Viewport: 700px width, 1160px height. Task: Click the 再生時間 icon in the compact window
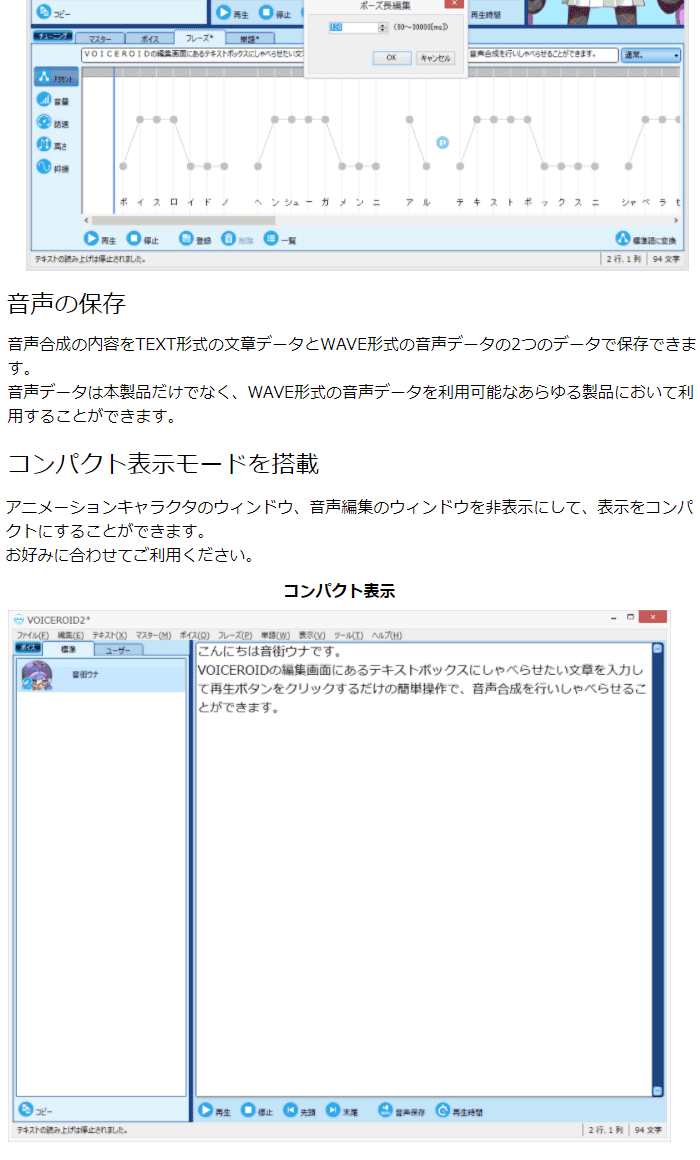tap(442, 1110)
